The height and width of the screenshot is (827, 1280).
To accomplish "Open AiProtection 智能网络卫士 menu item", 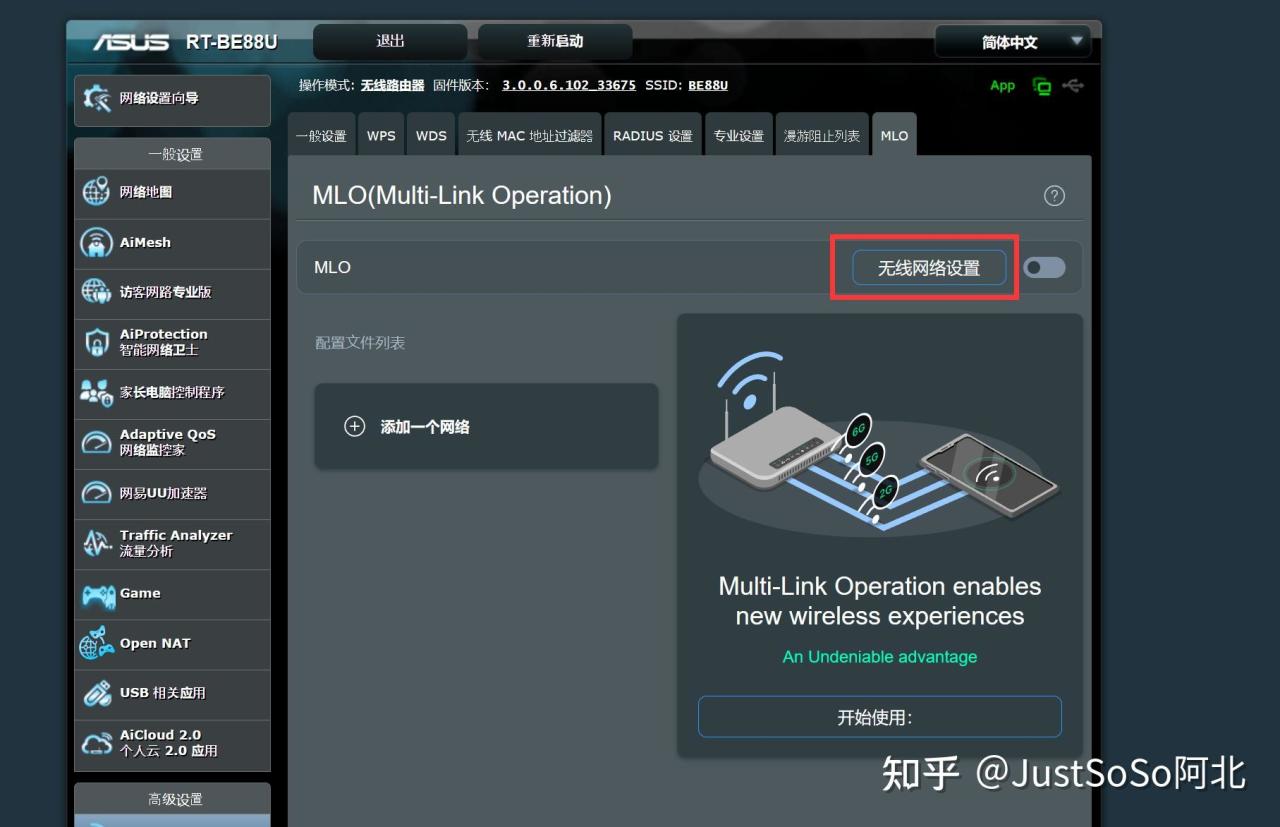I will click(x=172, y=343).
